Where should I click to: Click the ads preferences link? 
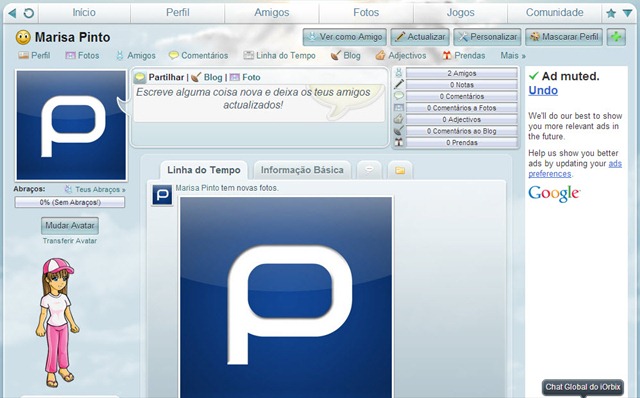575,169
